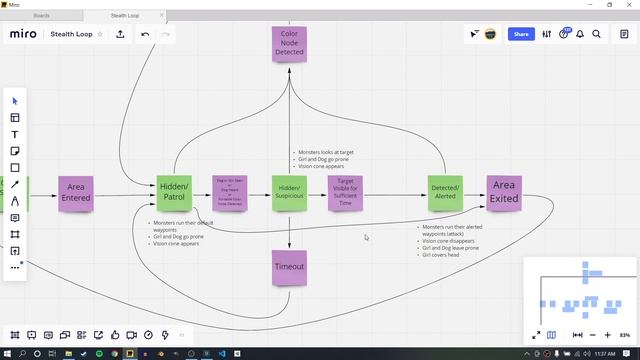Image resolution: width=640 pixels, height=360 pixels.
Task: Select the Shape rectangle tool
Action: point(15,168)
